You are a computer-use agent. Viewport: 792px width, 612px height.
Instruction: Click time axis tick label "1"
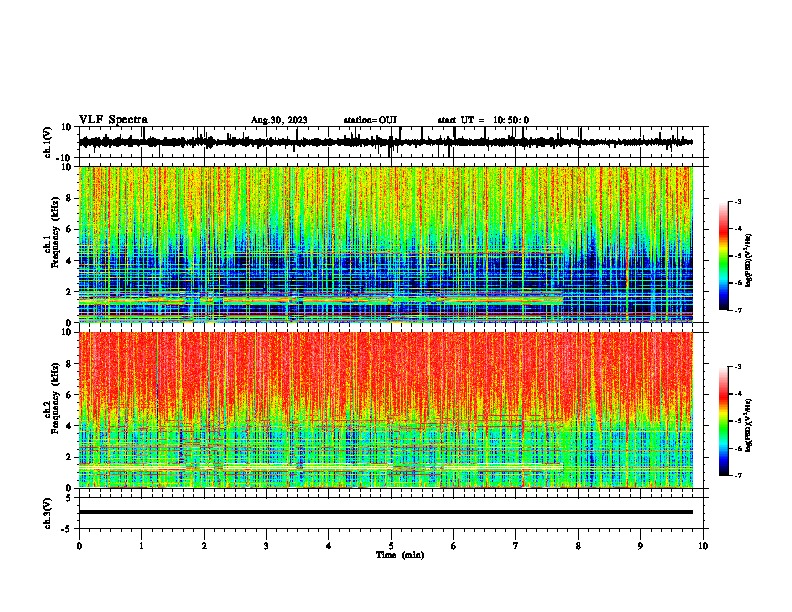click(x=141, y=546)
